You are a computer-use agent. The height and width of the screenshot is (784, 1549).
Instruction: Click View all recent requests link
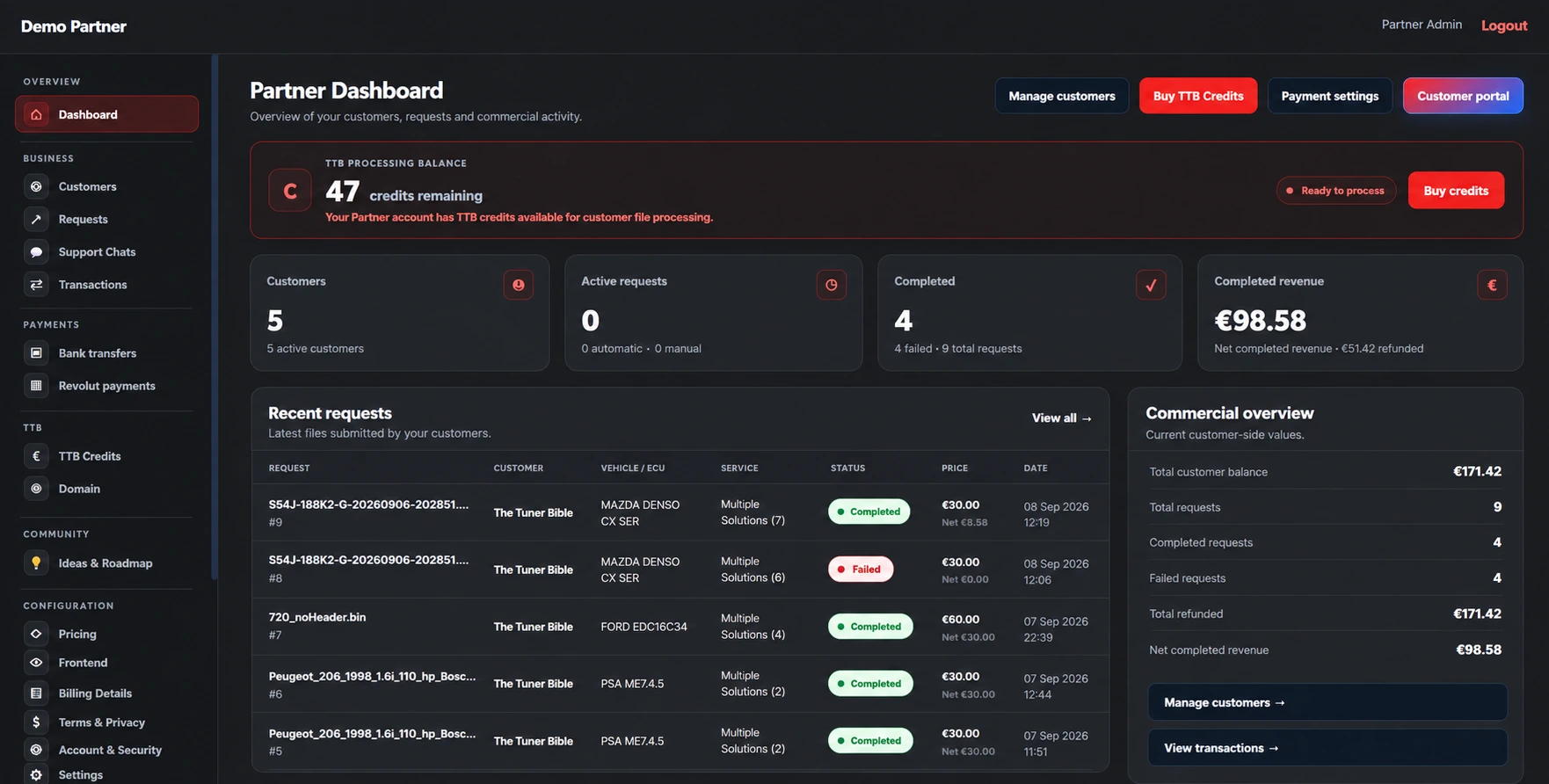coord(1062,418)
